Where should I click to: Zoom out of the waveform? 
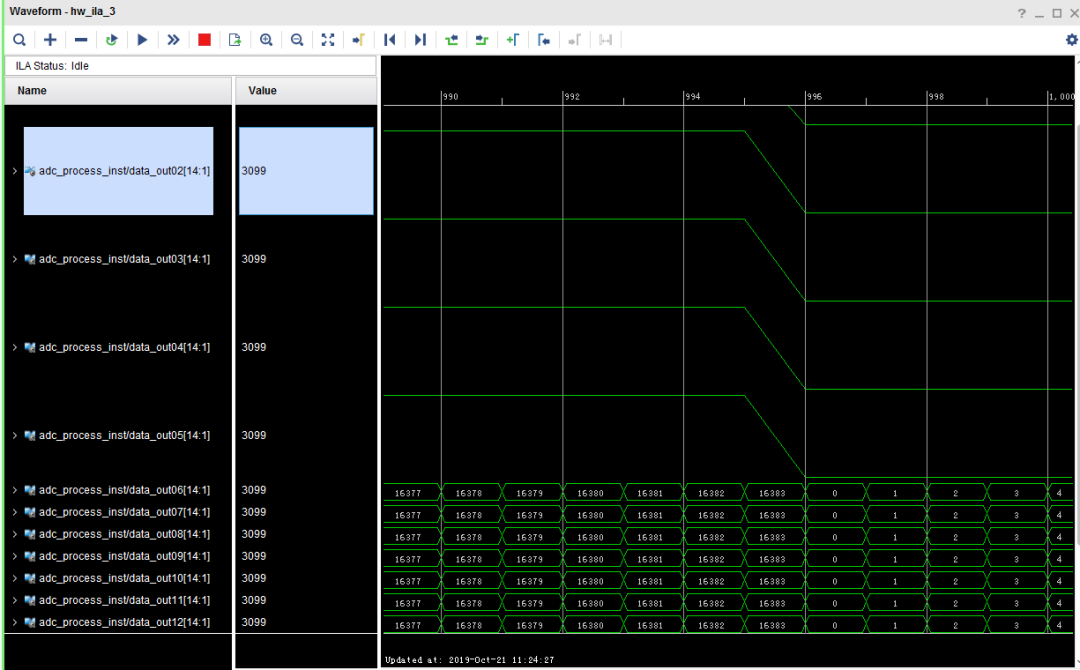(297, 40)
